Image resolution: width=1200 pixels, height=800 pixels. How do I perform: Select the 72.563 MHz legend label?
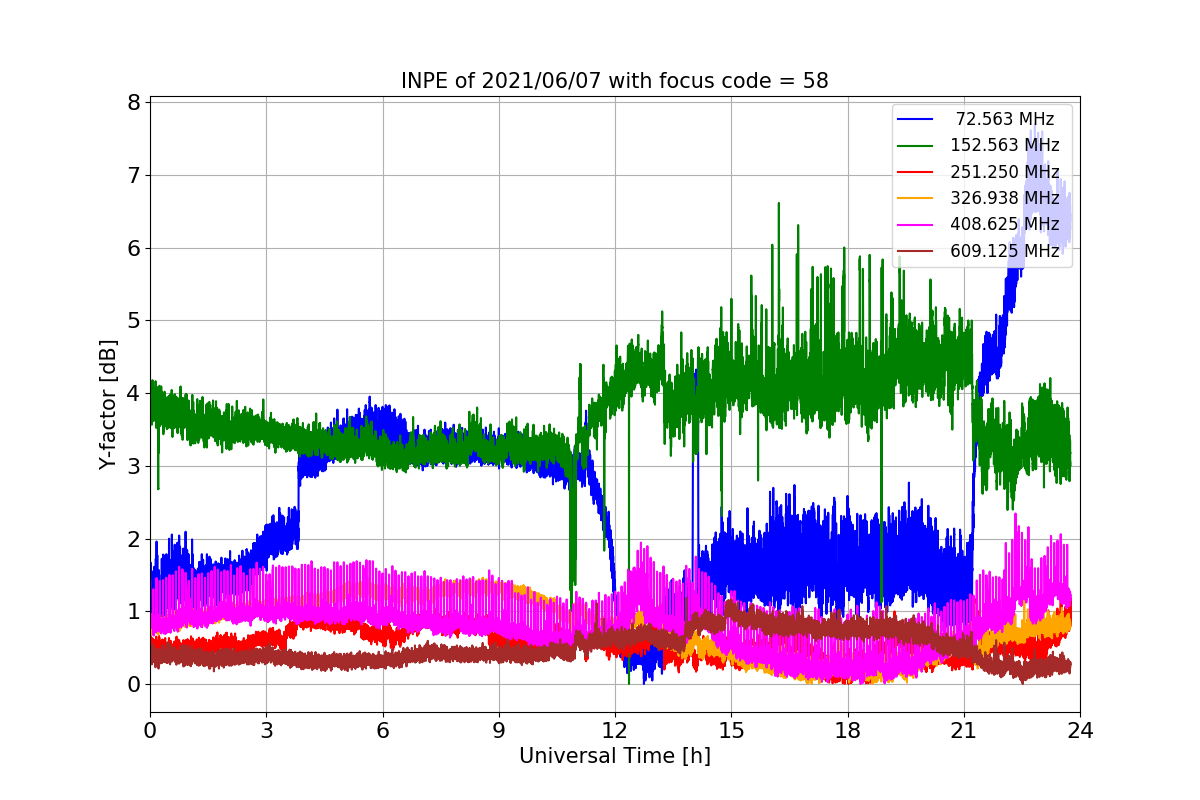pyautogui.click(x=1005, y=119)
